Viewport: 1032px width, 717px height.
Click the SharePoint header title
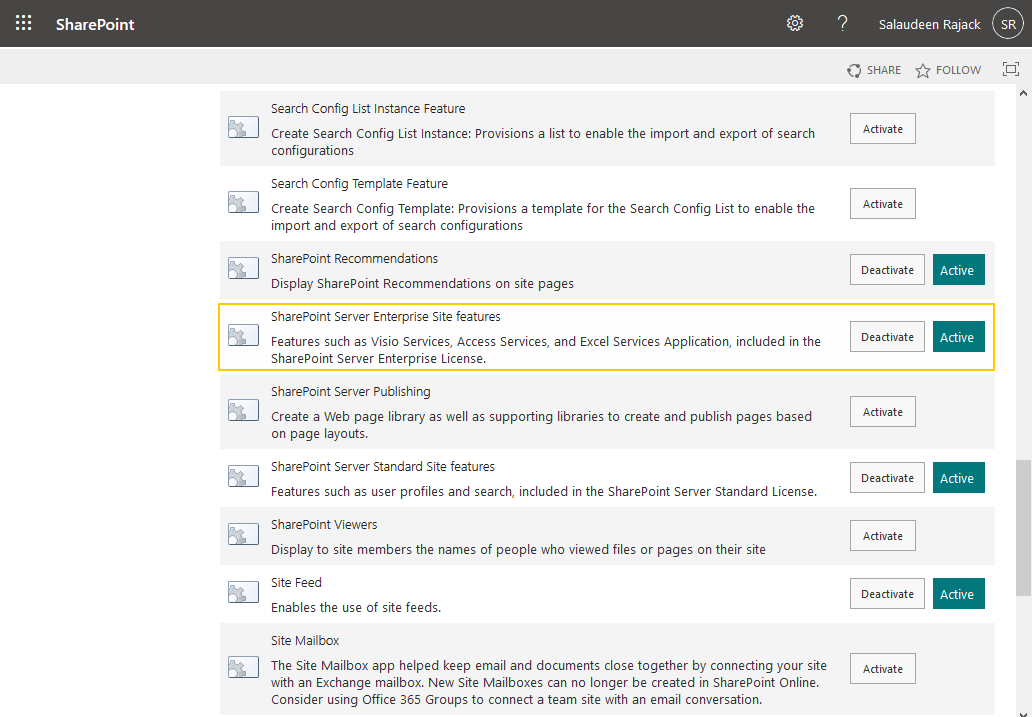95,24
